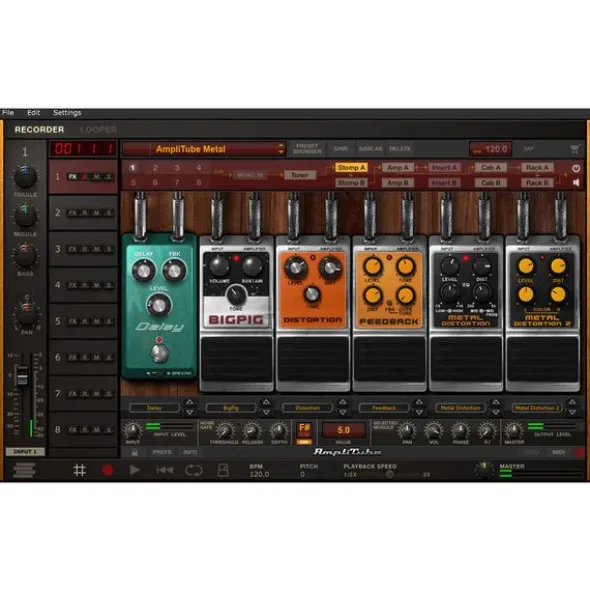This screenshot has height=591, width=590.
Task: Click the SAVE AS button
Action: [370, 149]
